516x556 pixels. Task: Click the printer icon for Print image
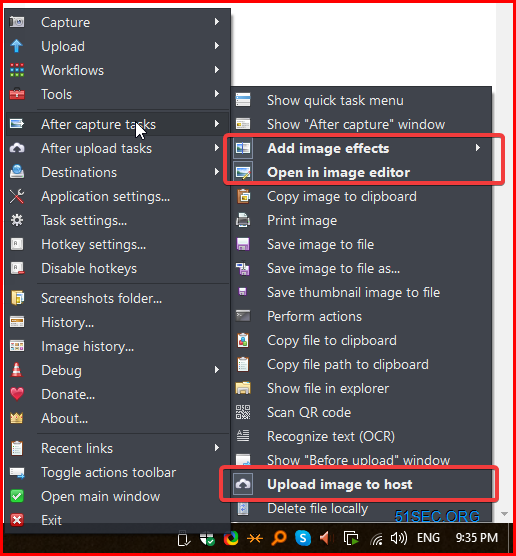[x=243, y=220]
